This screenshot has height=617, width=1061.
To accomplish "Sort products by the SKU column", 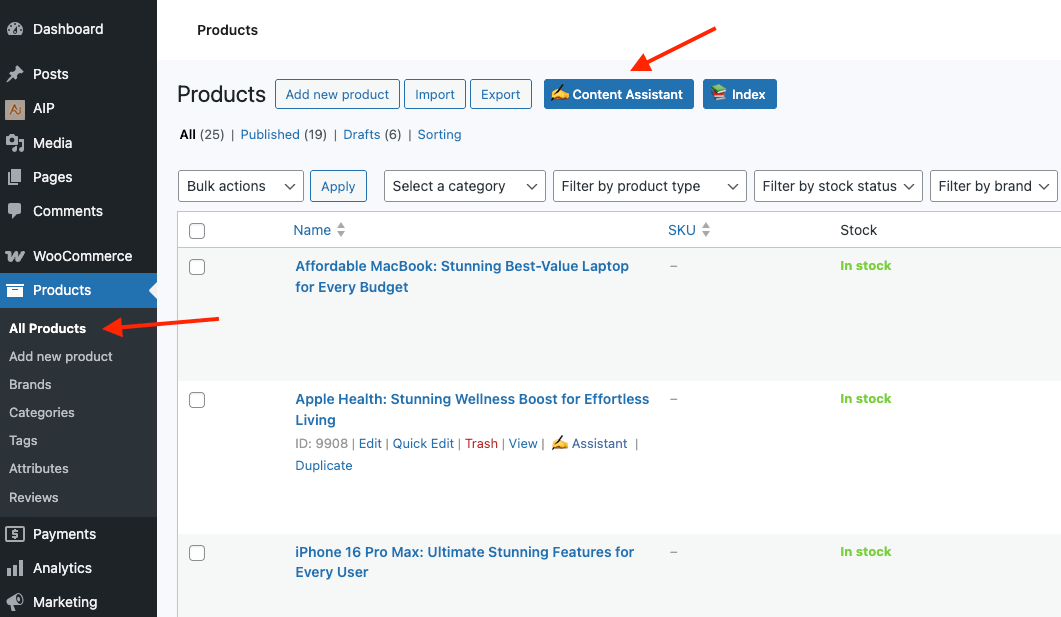I will 681,230.
